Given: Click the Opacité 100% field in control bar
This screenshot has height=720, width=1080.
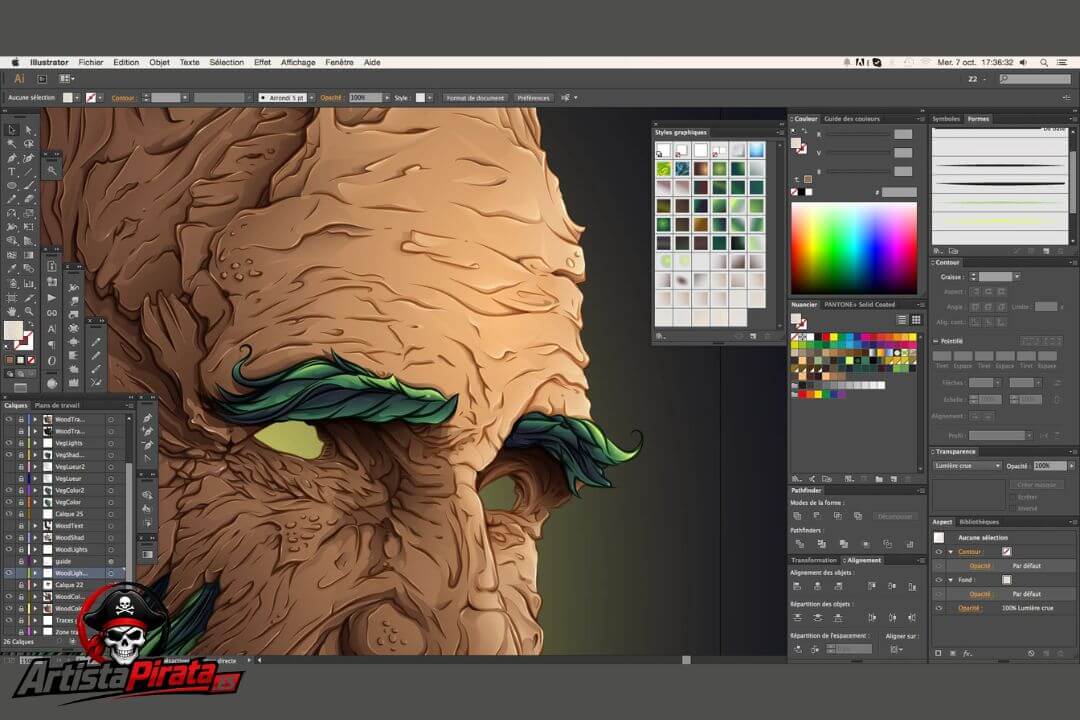Looking at the screenshot, I should [365, 98].
